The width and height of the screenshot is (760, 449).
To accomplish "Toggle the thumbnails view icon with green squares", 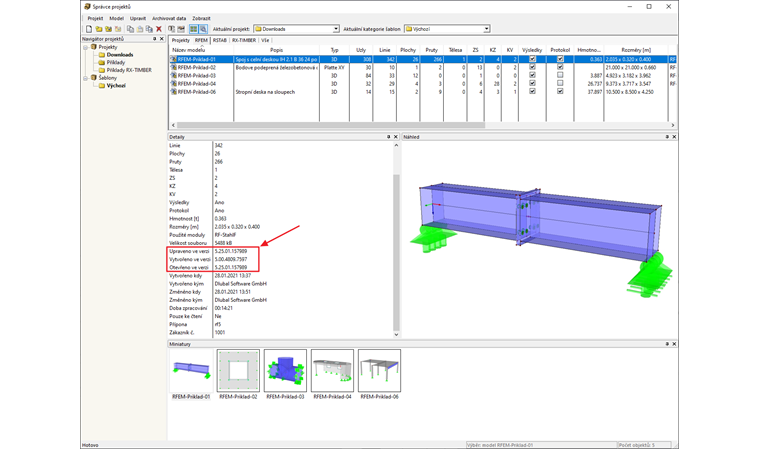I will tap(194, 29).
